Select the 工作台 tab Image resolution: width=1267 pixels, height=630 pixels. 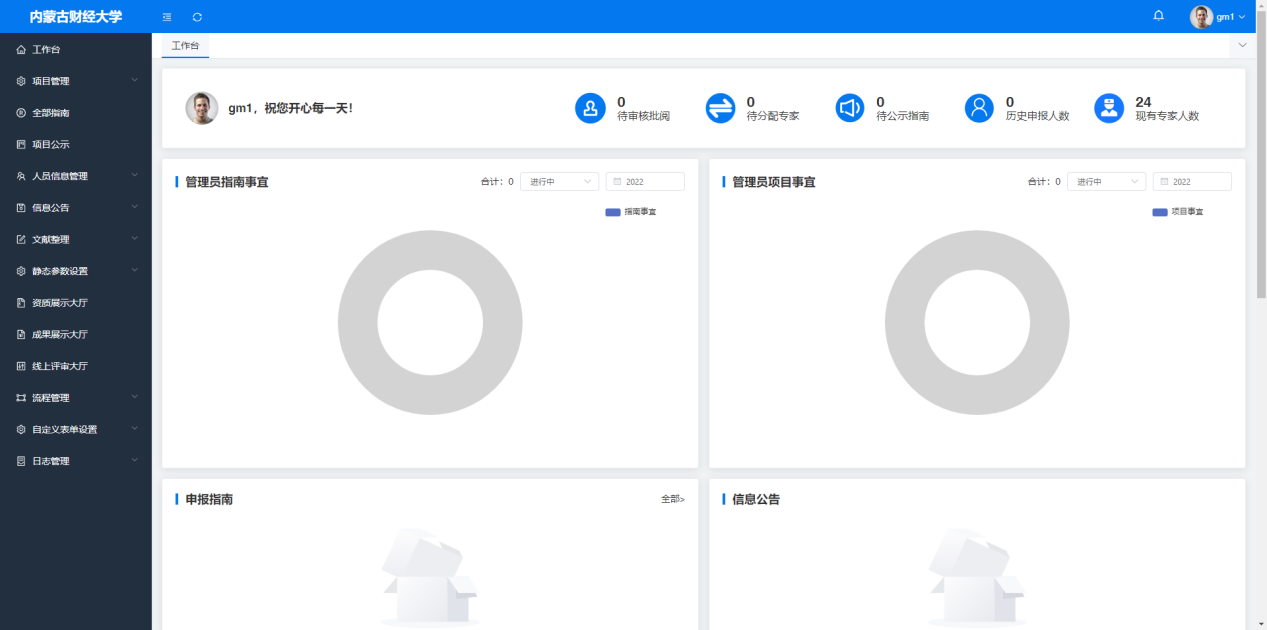(185, 46)
